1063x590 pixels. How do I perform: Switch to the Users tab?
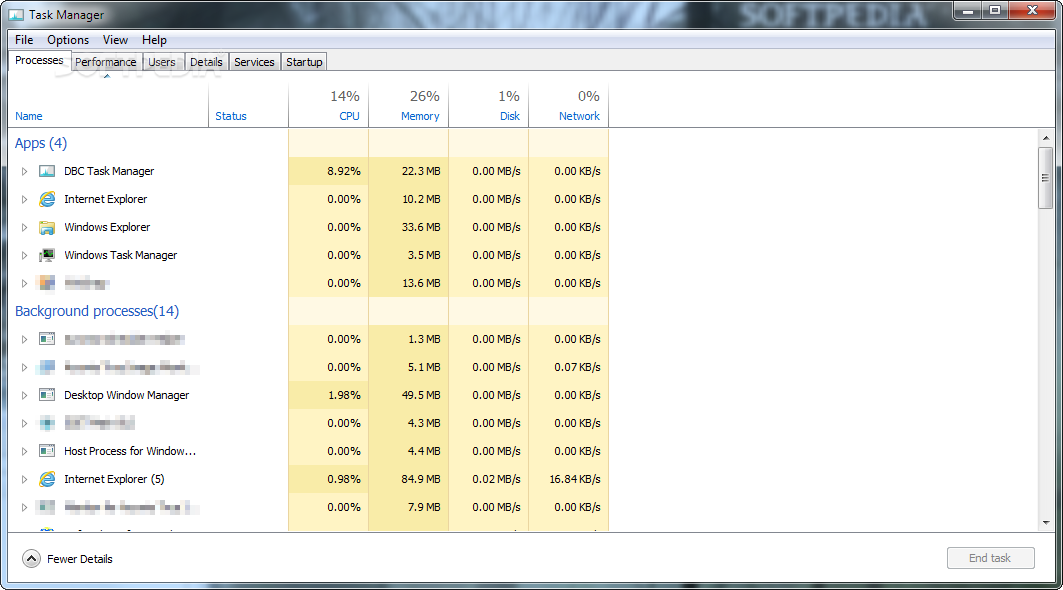(162, 62)
